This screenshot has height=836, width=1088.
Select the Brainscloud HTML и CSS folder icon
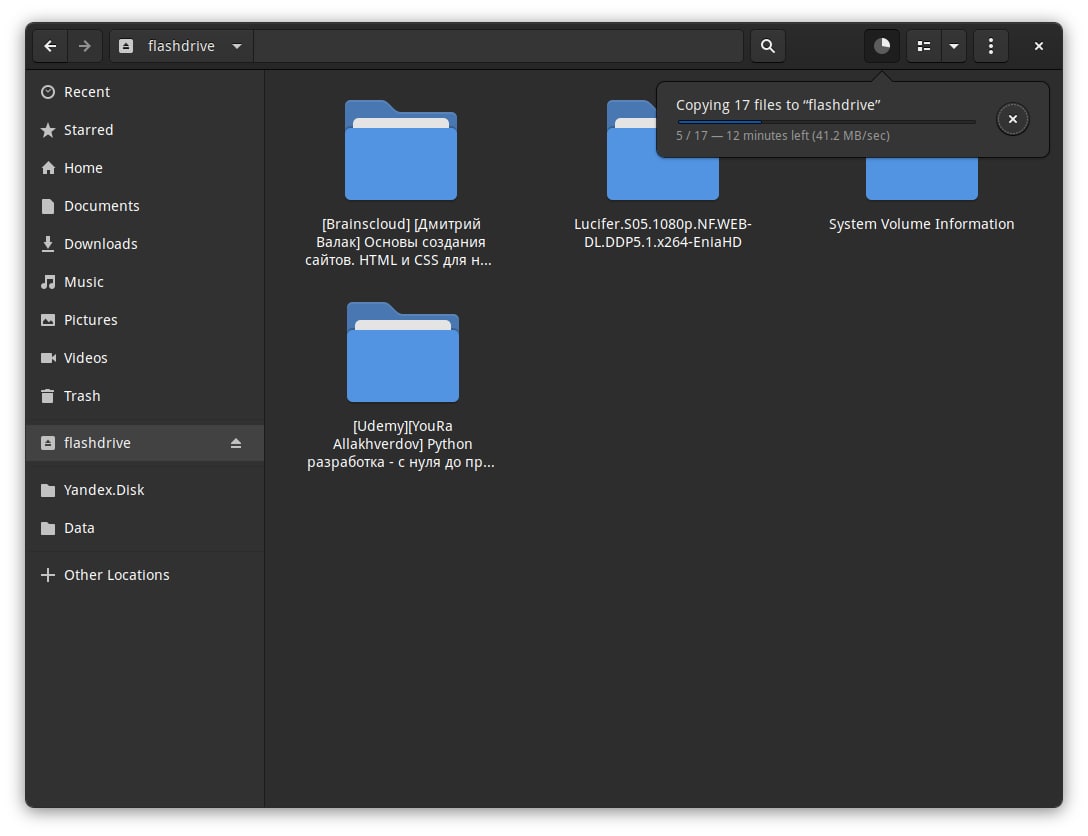(x=401, y=151)
